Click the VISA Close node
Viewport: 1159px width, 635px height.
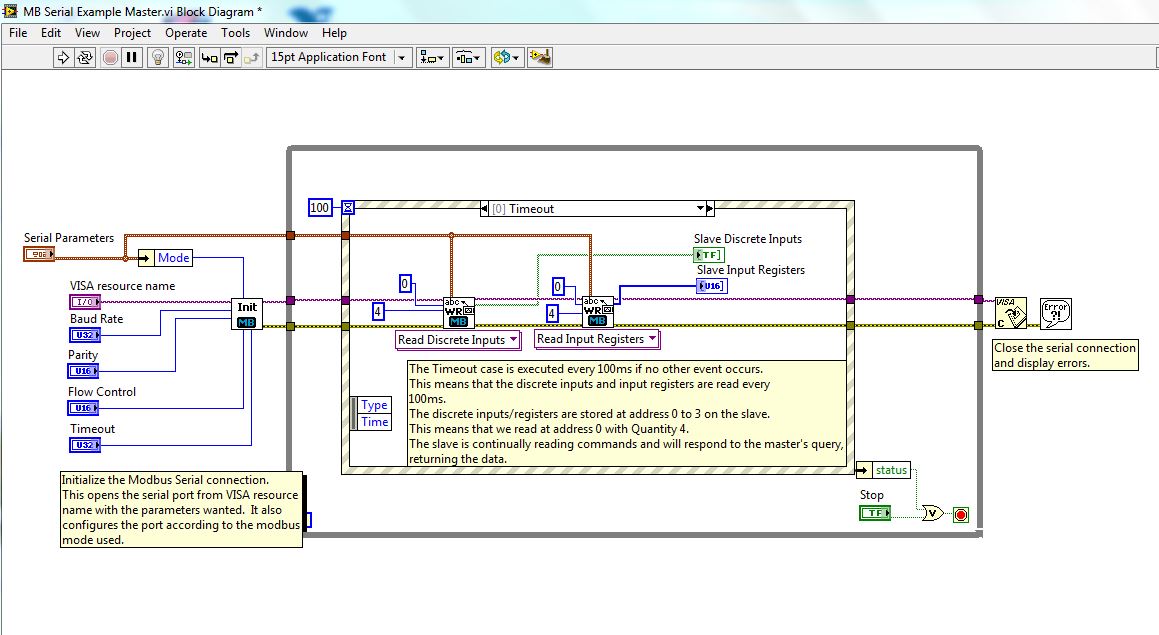pos(1010,312)
